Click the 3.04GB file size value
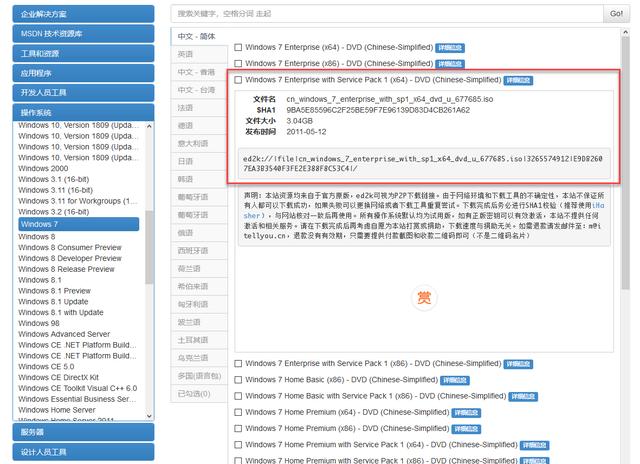 tap(299, 121)
